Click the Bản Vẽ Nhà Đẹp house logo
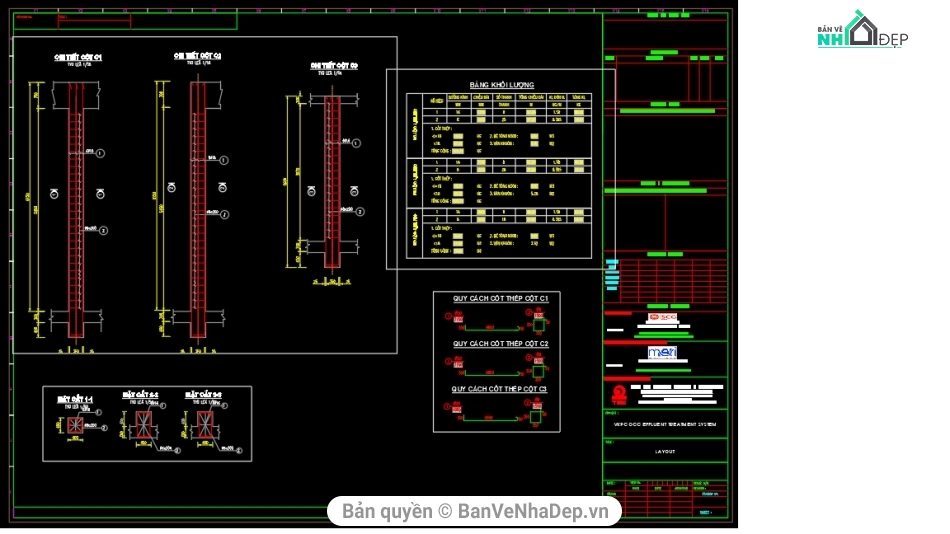This screenshot has width=950, height=534. click(x=860, y=30)
